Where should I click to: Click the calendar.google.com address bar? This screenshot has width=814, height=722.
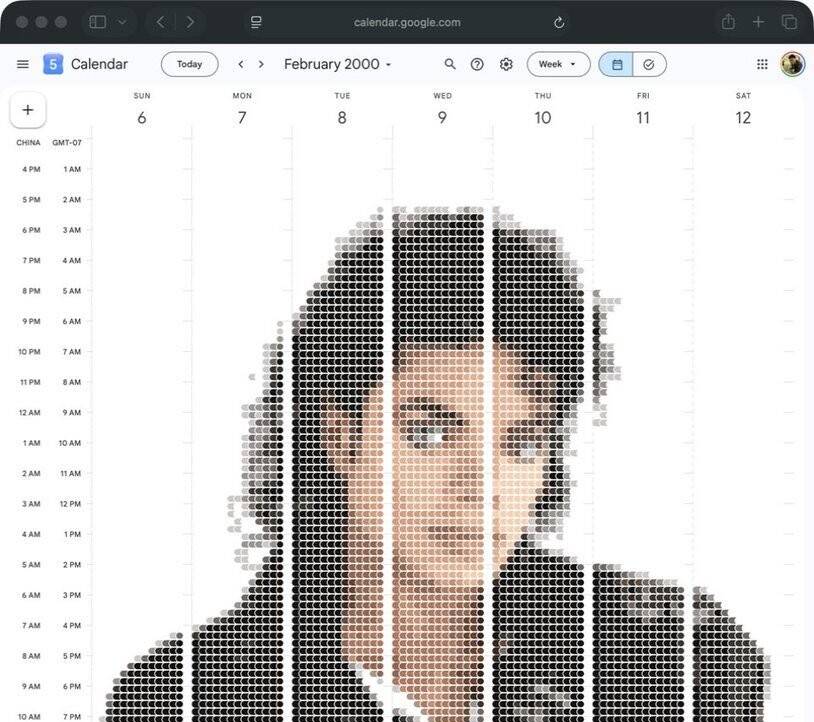[407, 22]
